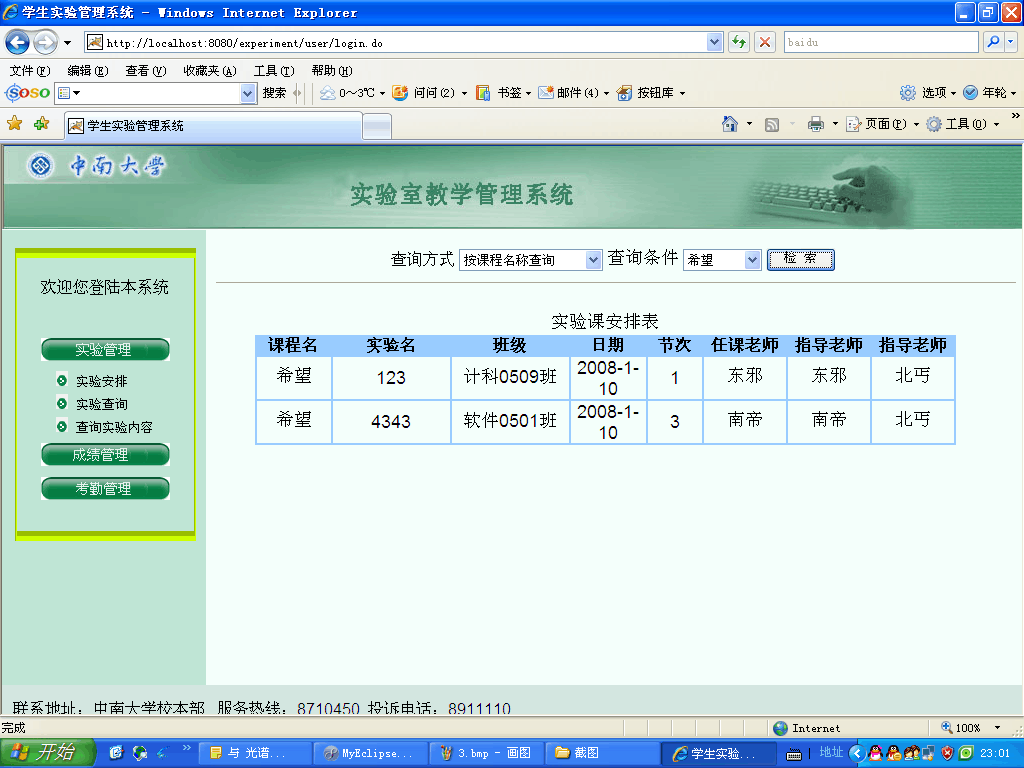Image resolution: width=1024 pixels, height=768 pixels.
Task: Open the 查询条件 dropdown showing 希望
Action: 753,260
